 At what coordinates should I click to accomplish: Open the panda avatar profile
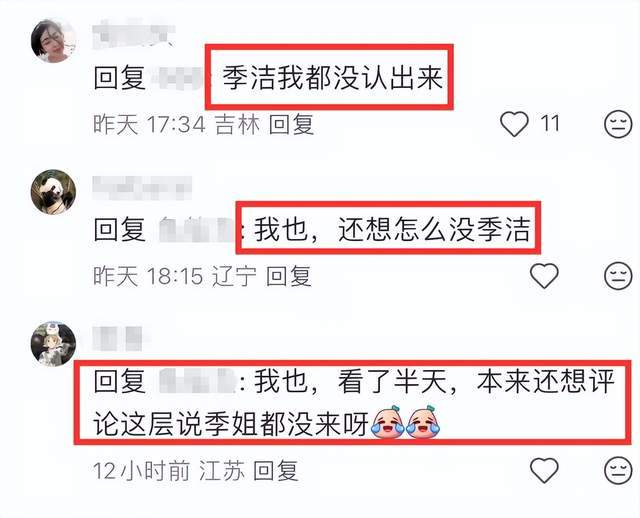click(x=53, y=192)
